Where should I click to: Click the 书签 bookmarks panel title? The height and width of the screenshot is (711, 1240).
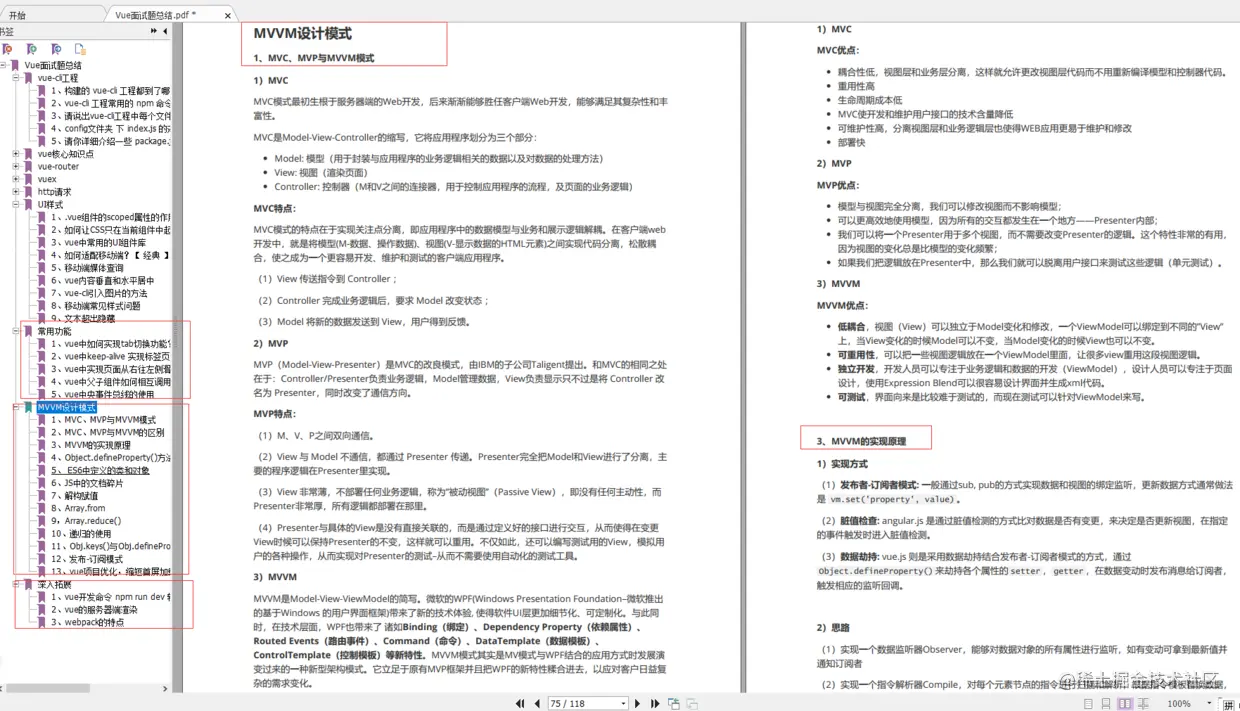click(7, 31)
